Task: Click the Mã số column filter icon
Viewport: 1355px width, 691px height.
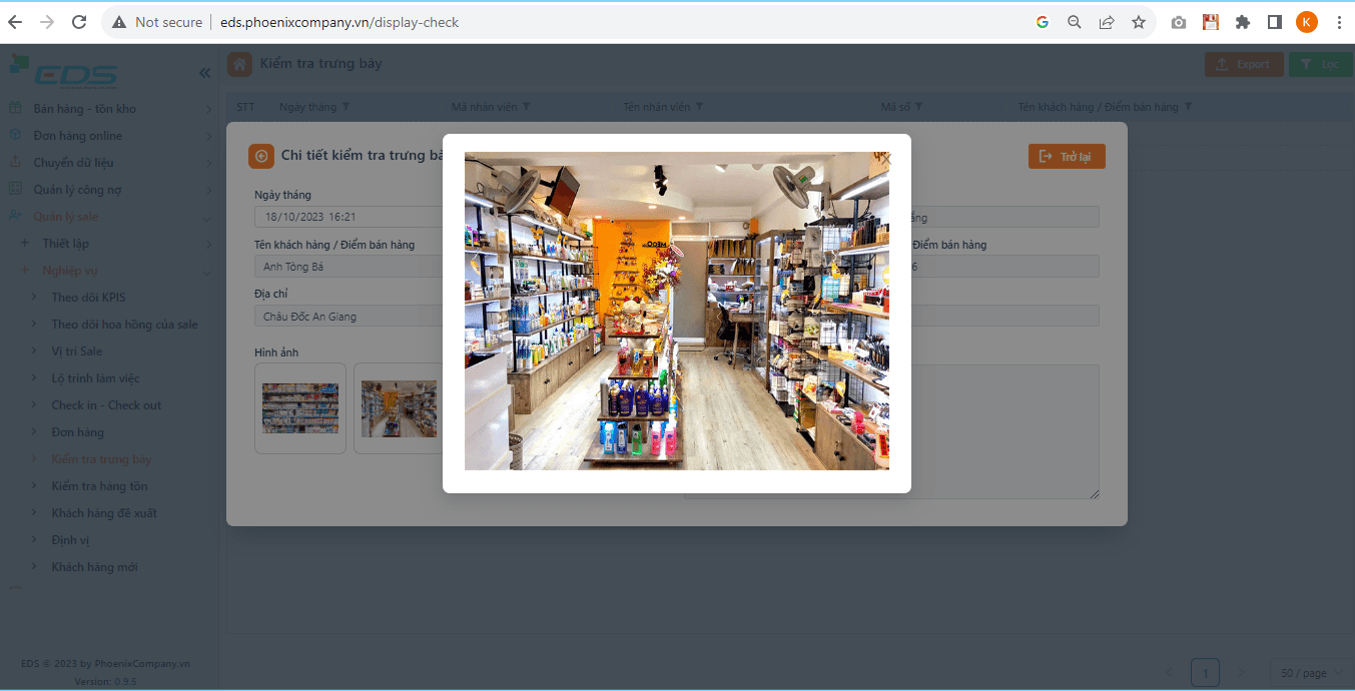Action: [918, 107]
